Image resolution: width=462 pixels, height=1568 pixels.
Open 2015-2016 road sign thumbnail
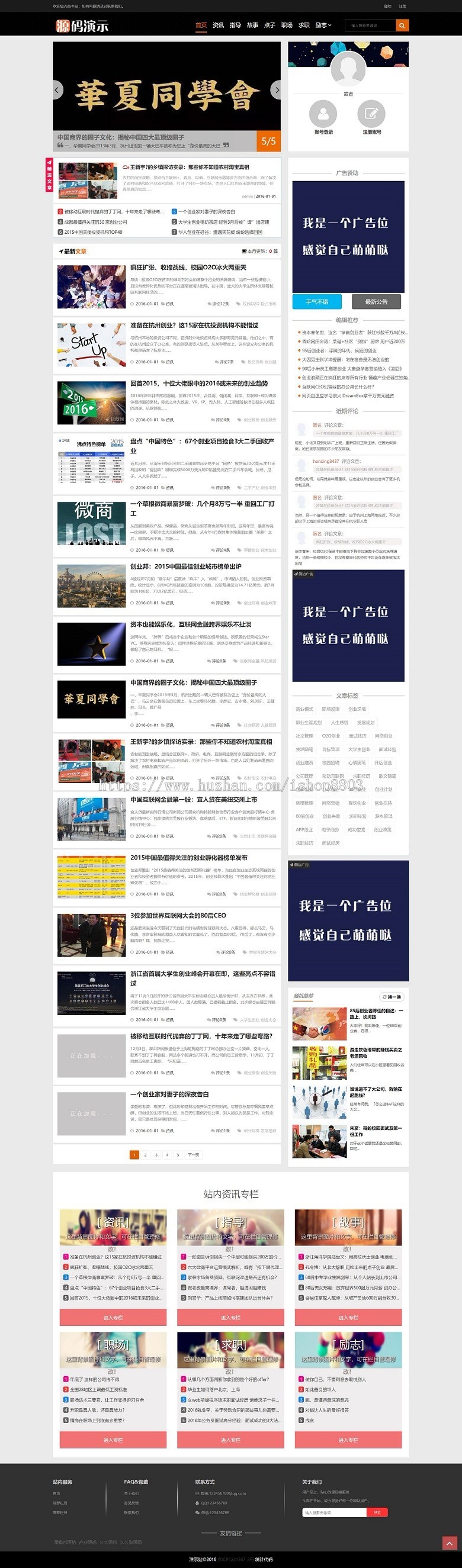click(92, 403)
